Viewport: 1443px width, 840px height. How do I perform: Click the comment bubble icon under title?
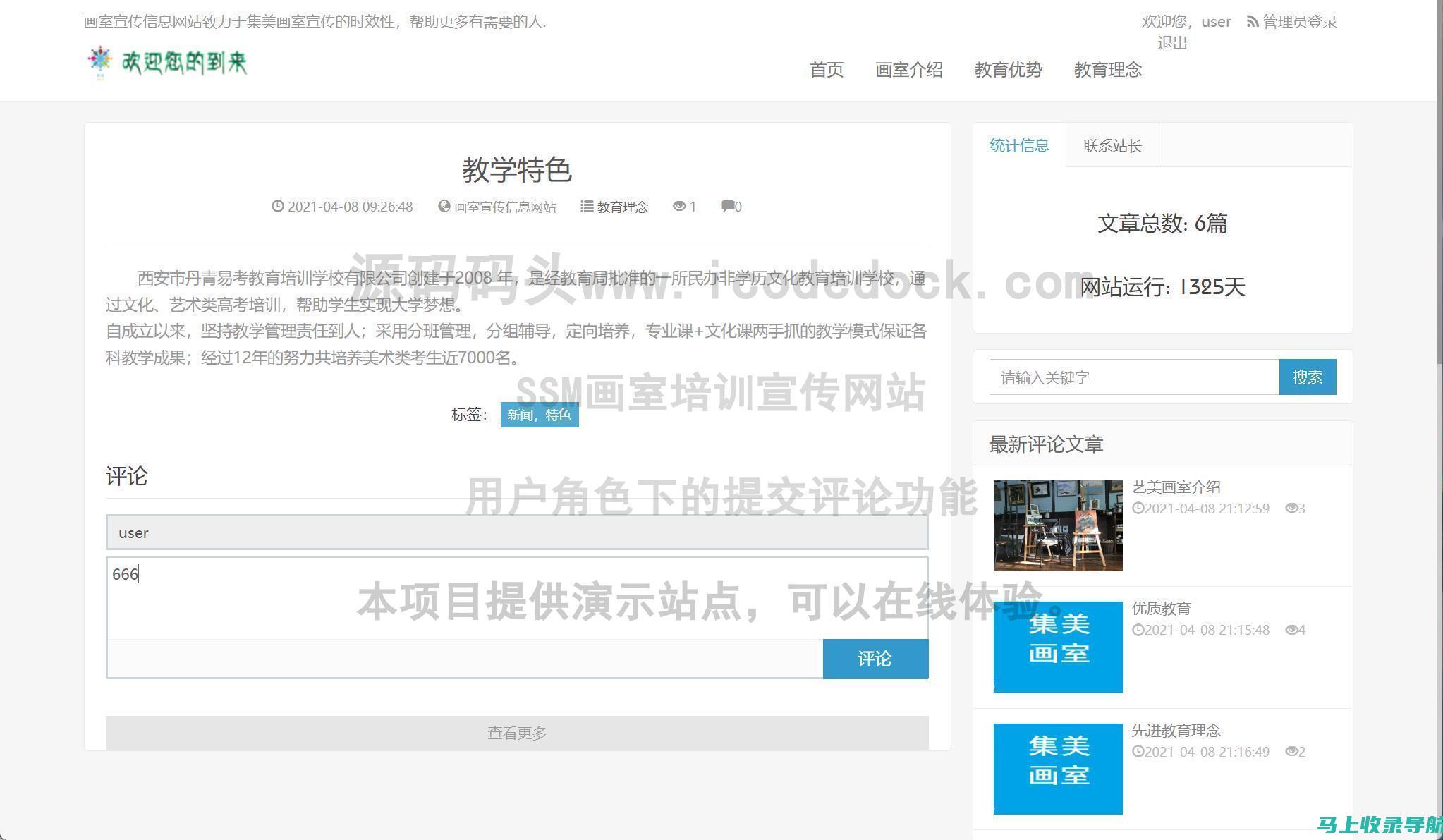point(727,206)
